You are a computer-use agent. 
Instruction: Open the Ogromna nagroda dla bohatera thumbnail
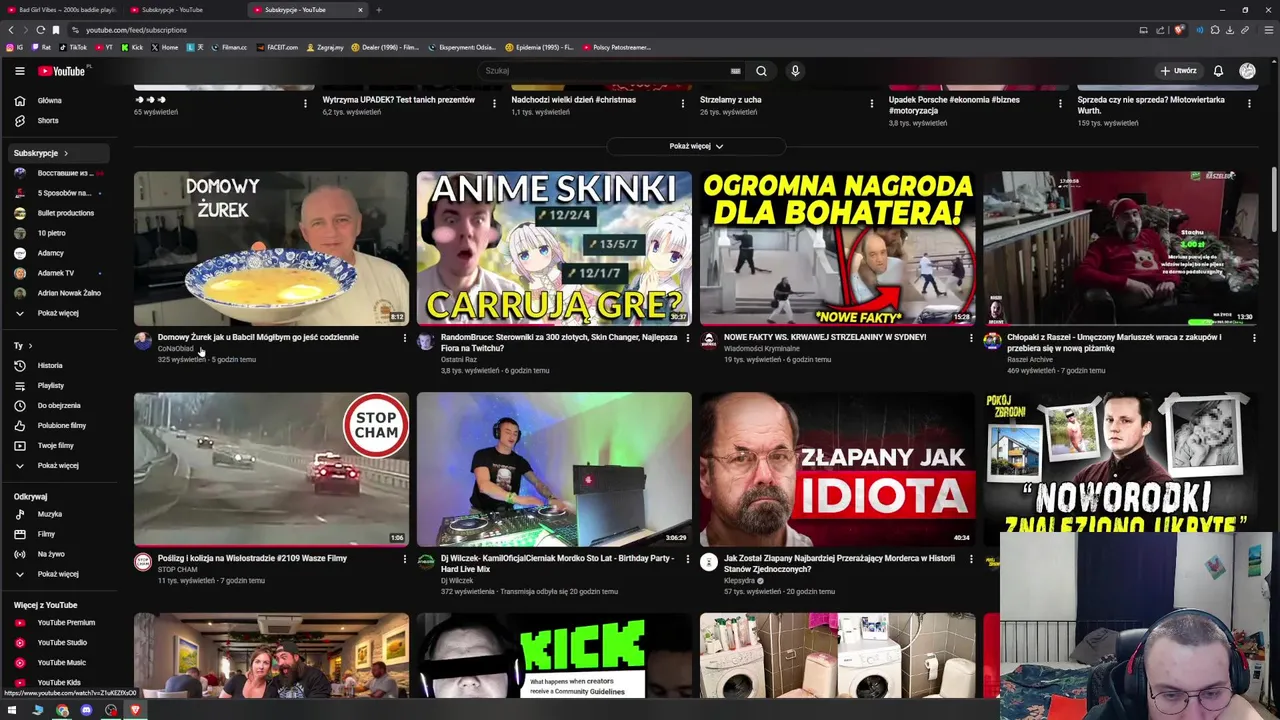click(837, 248)
